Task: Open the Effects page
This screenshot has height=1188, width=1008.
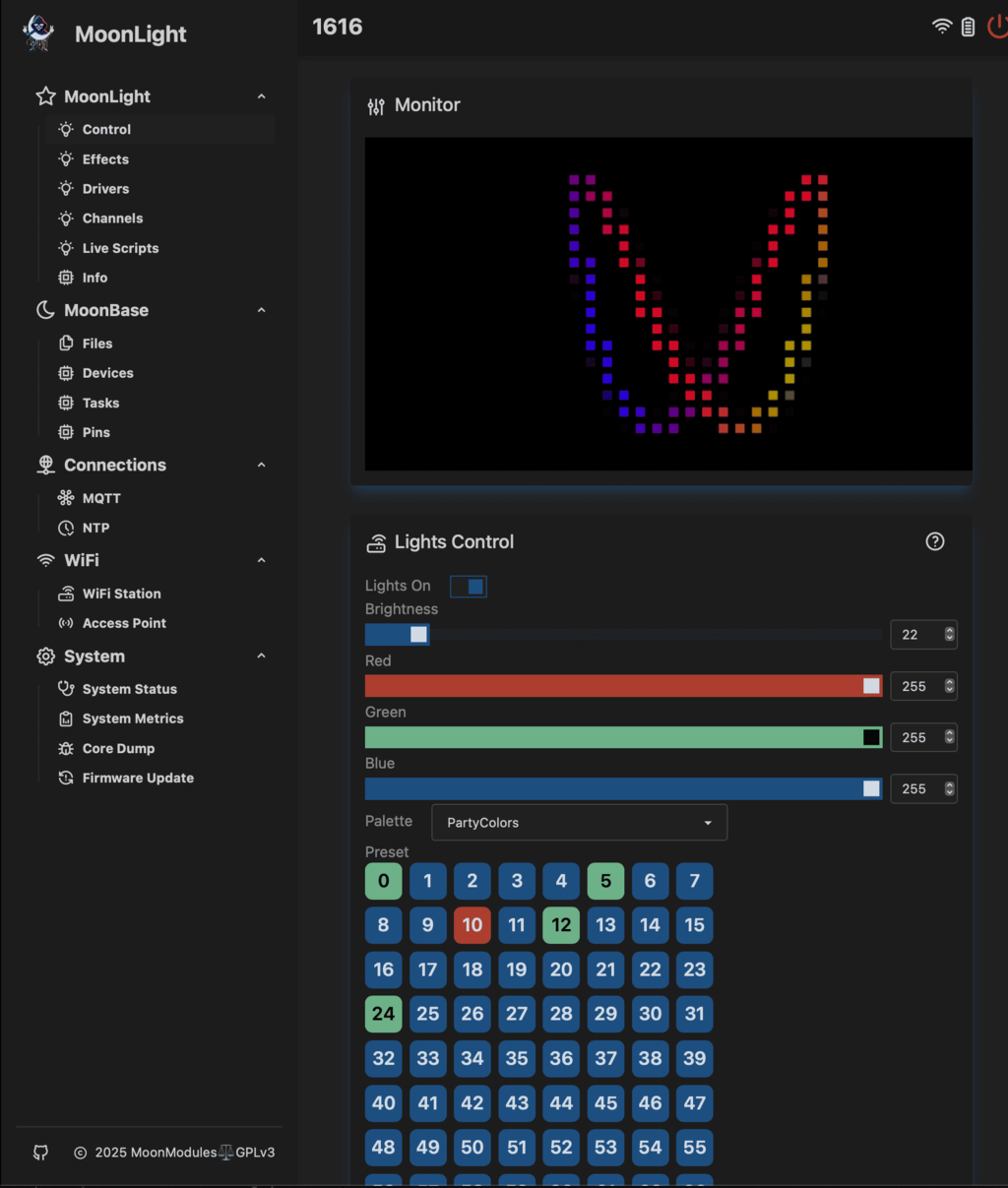Action: click(x=105, y=159)
